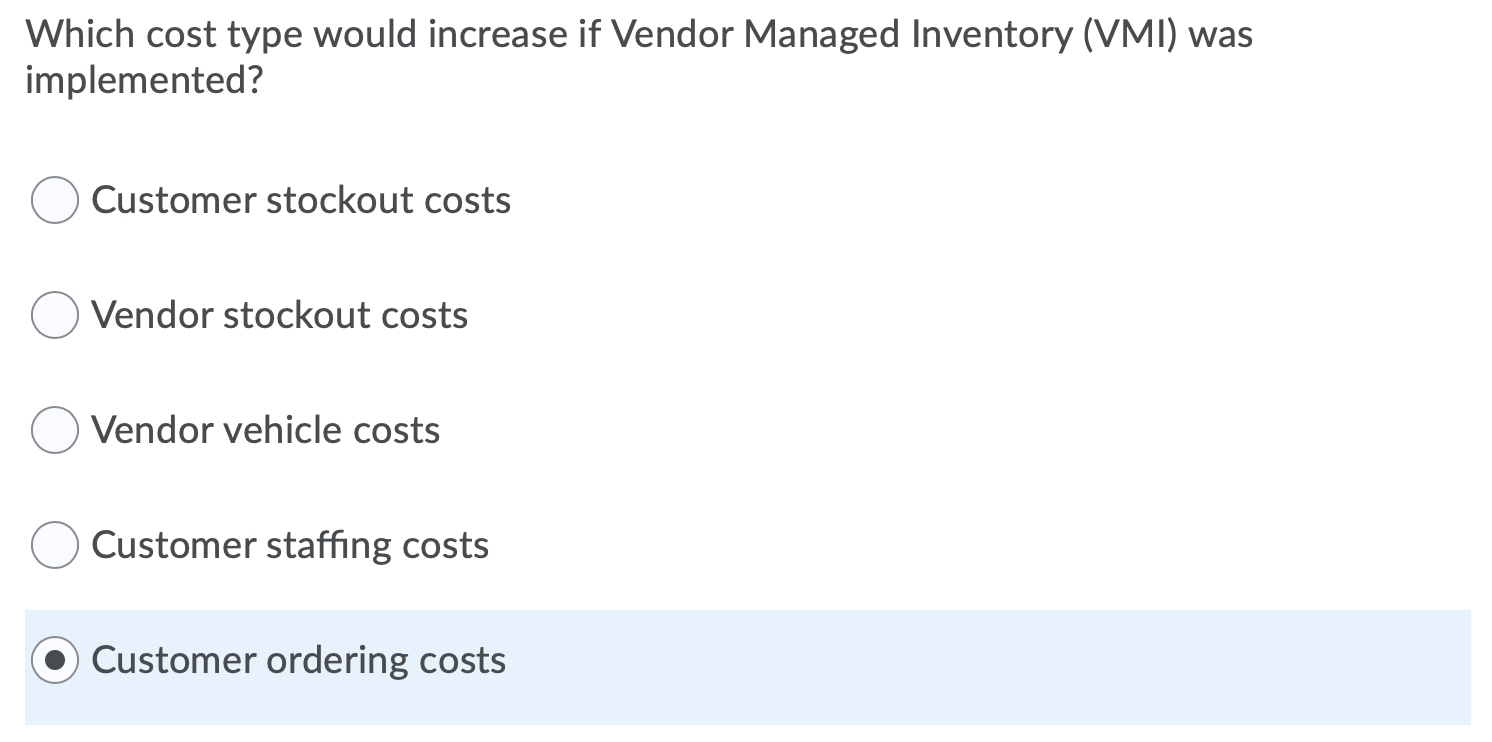The image size is (1492, 742).
Task: Select the Vendor stockout costs radio button
Action: tap(55, 315)
